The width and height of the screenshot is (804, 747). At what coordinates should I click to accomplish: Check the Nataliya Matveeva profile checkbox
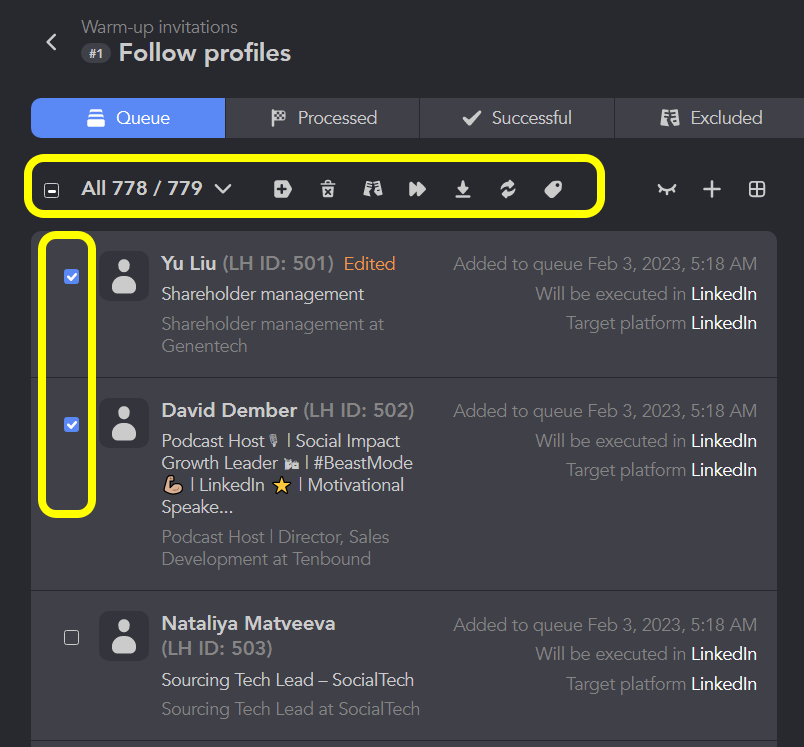[x=71, y=637]
